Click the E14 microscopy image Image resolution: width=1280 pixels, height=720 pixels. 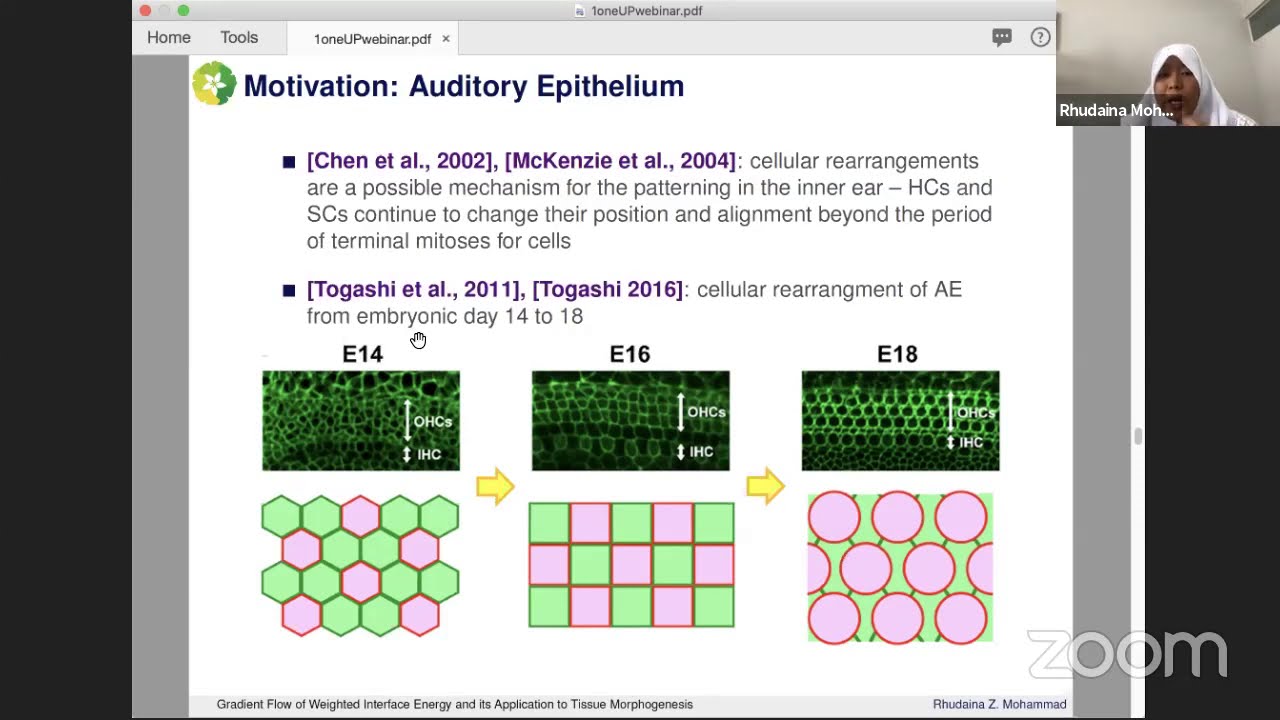[361, 420]
